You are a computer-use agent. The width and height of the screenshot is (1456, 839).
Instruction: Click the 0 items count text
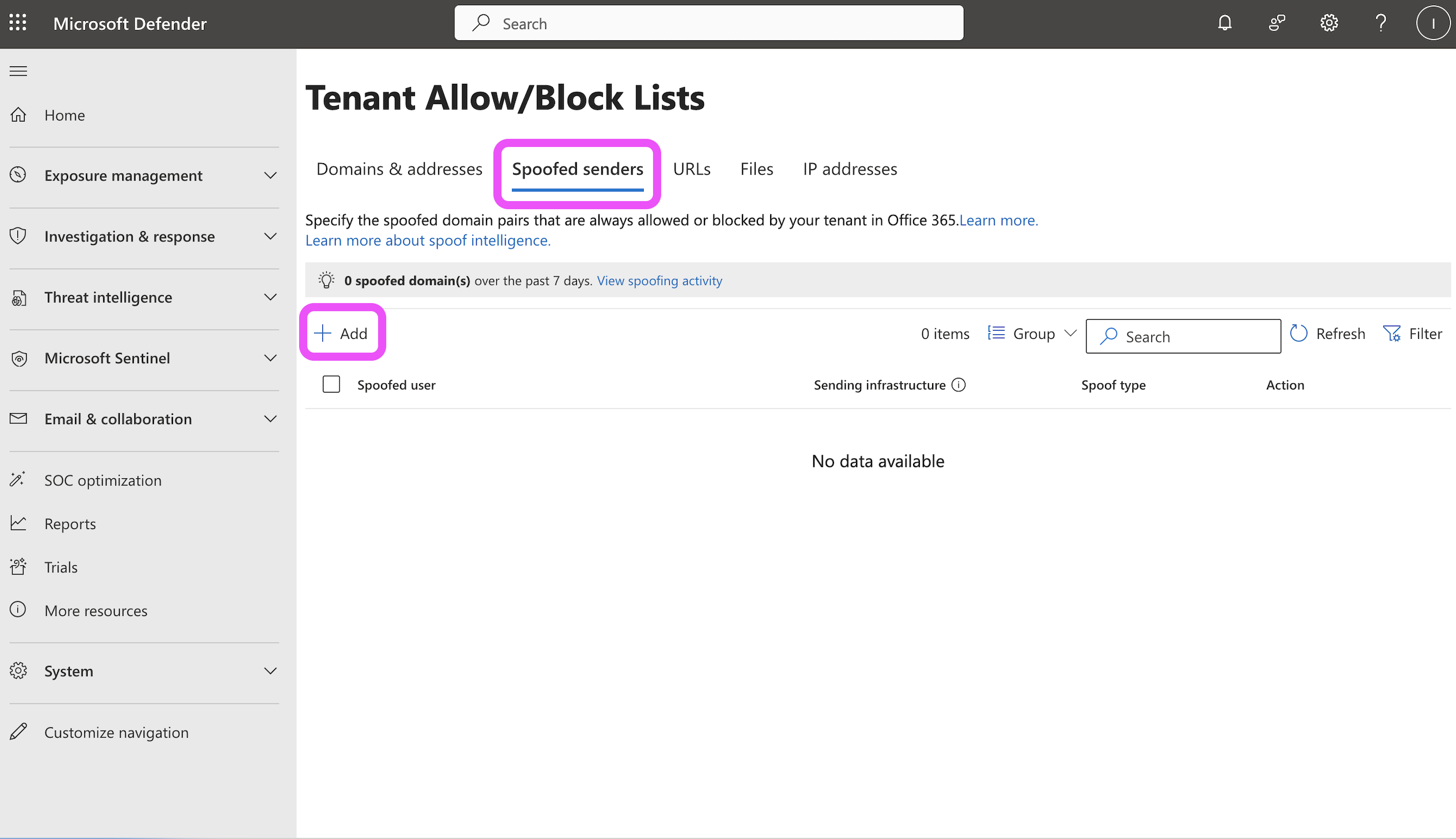(945, 334)
